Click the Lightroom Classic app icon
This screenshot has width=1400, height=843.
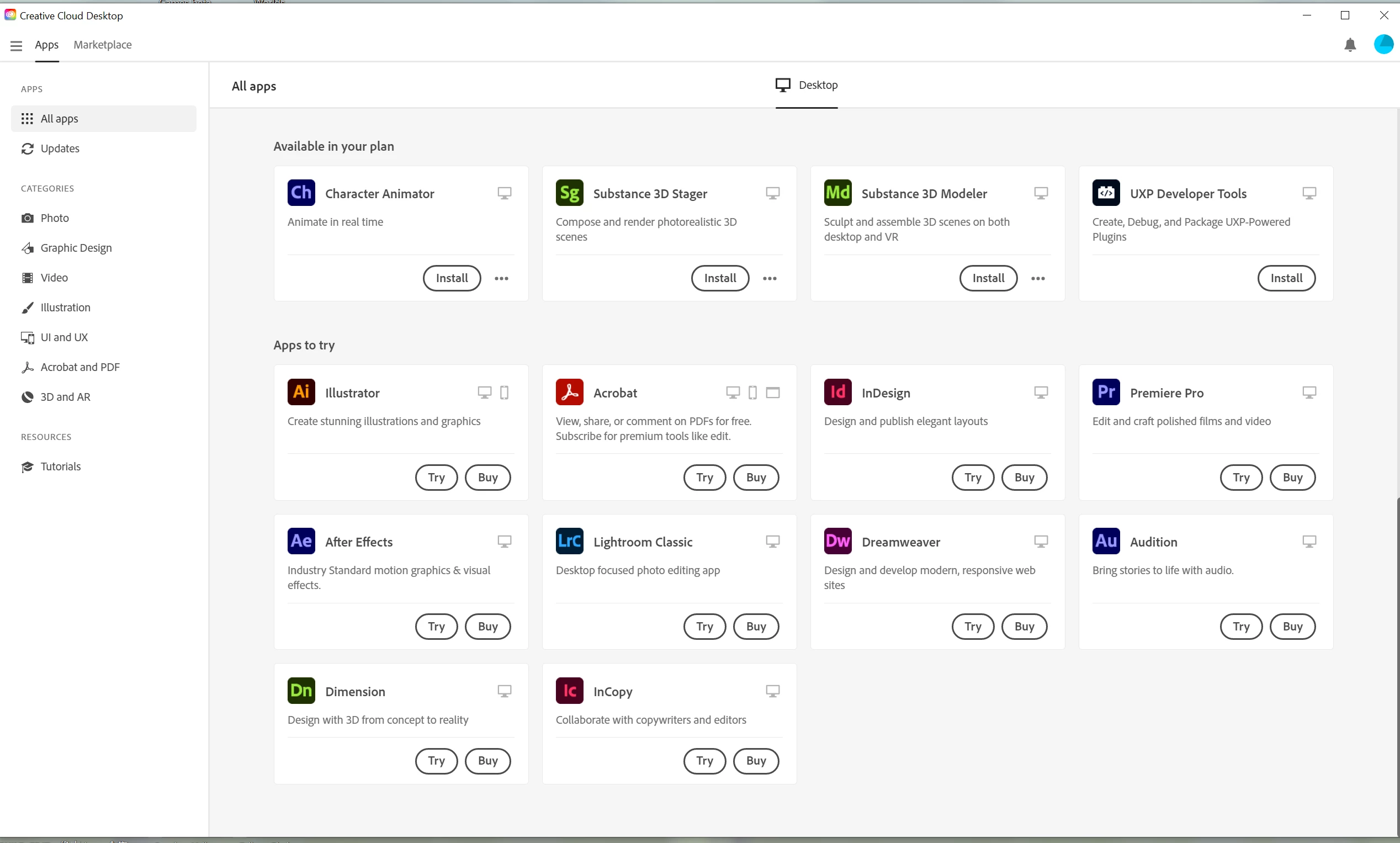[569, 542]
